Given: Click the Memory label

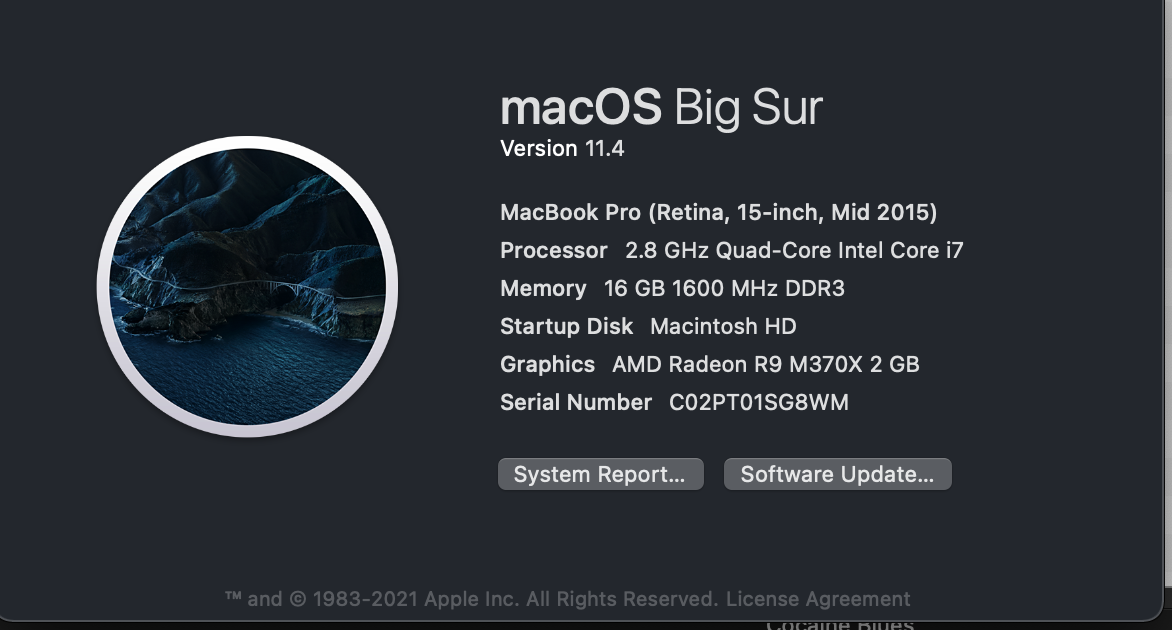Looking at the screenshot, I should (x=543, y=288).
